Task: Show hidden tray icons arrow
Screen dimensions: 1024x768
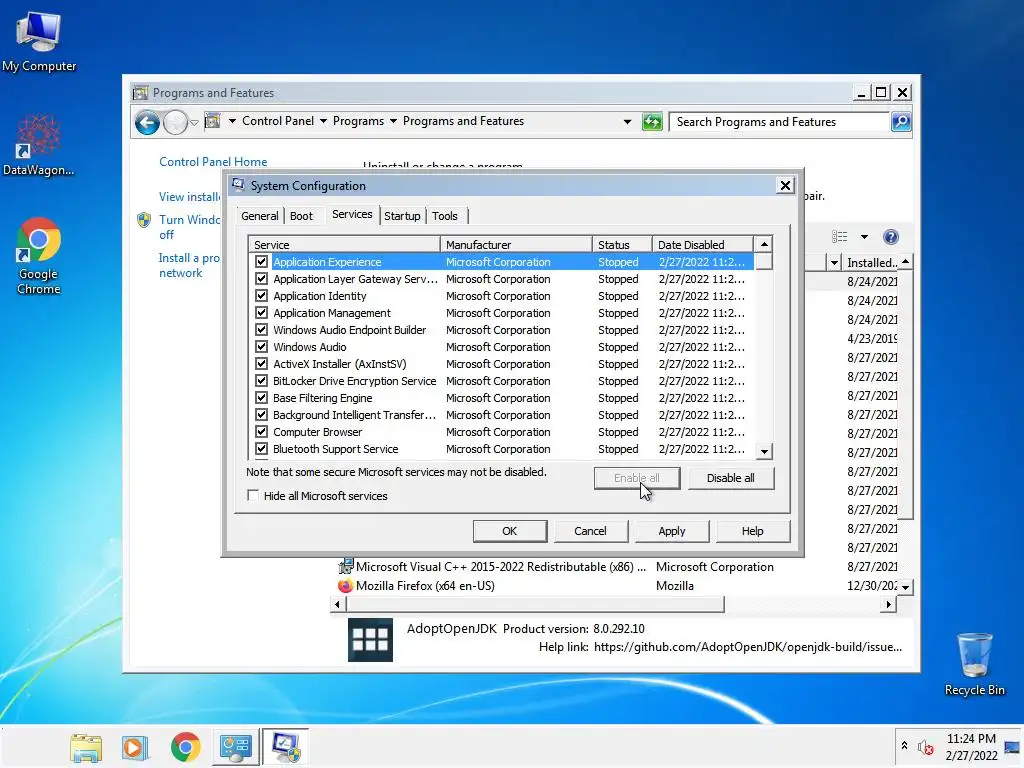Action: point(904,745)
